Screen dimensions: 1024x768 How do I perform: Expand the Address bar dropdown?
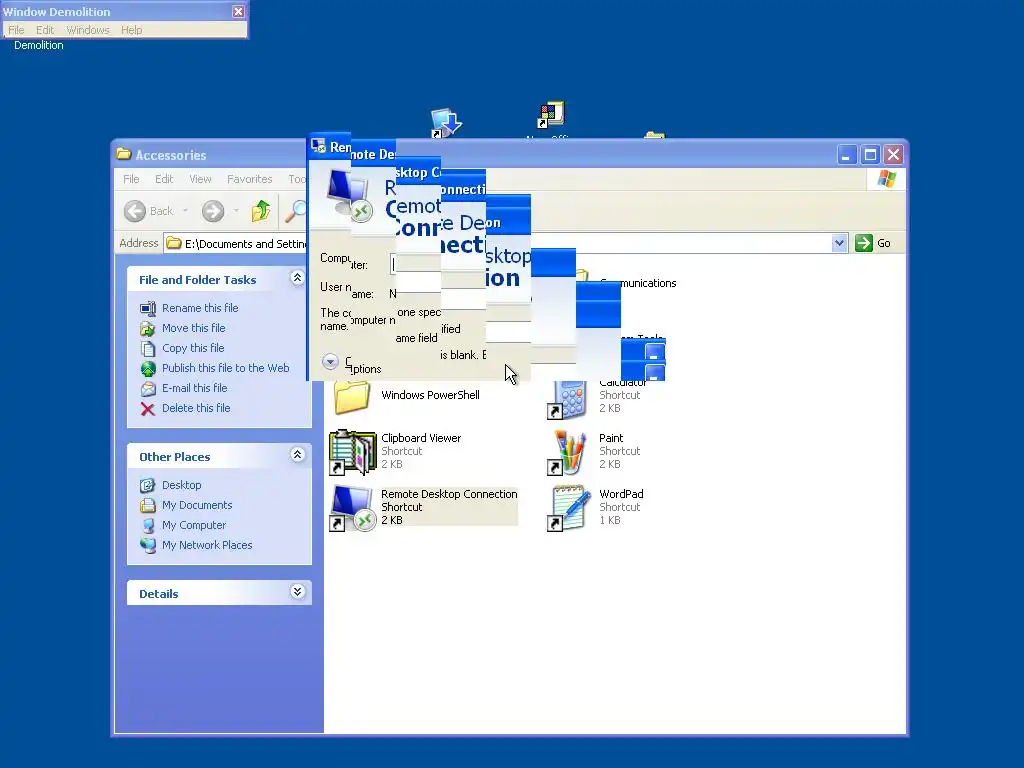click(839, 243)
